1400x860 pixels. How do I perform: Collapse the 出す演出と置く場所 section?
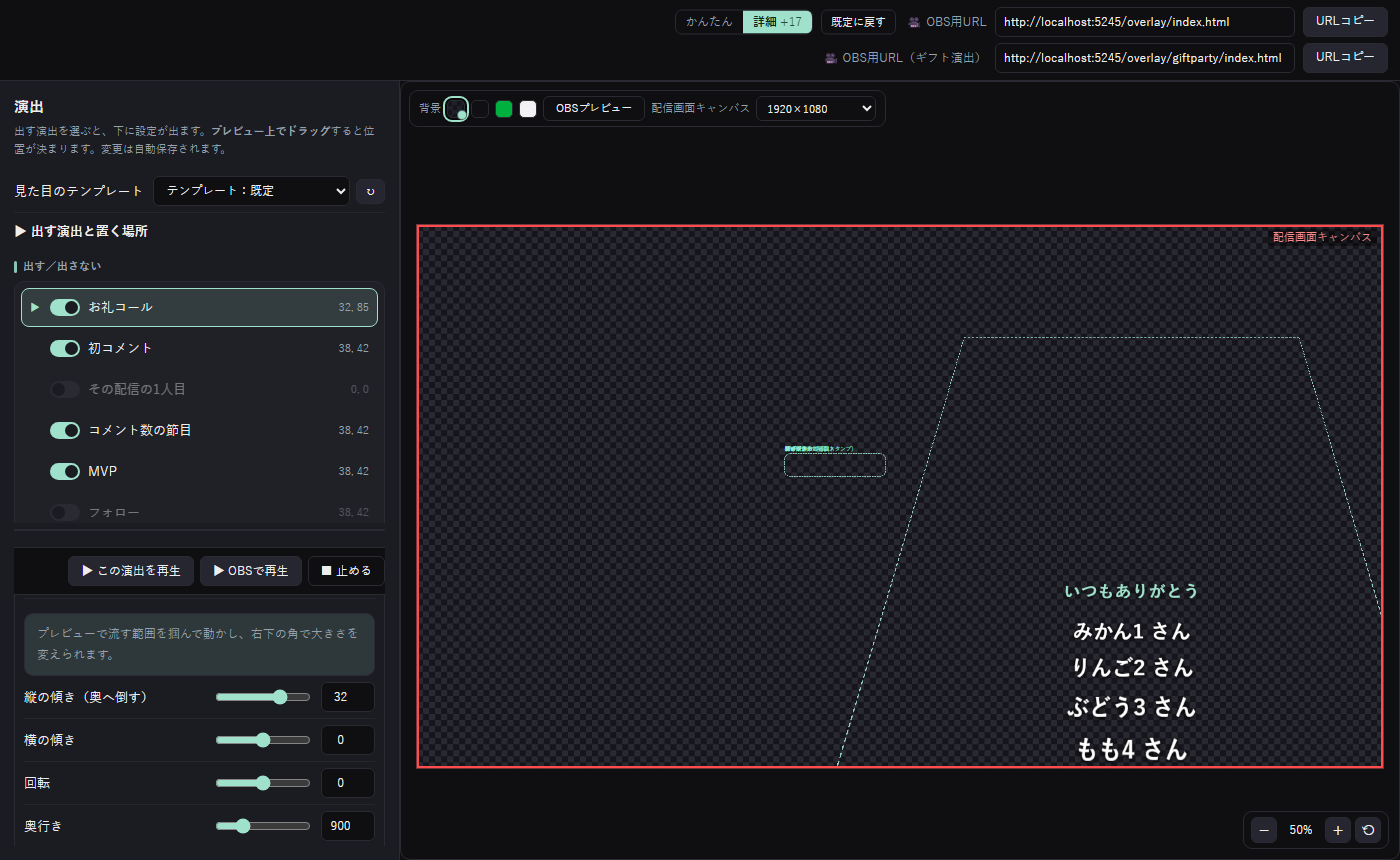[81, 231]
